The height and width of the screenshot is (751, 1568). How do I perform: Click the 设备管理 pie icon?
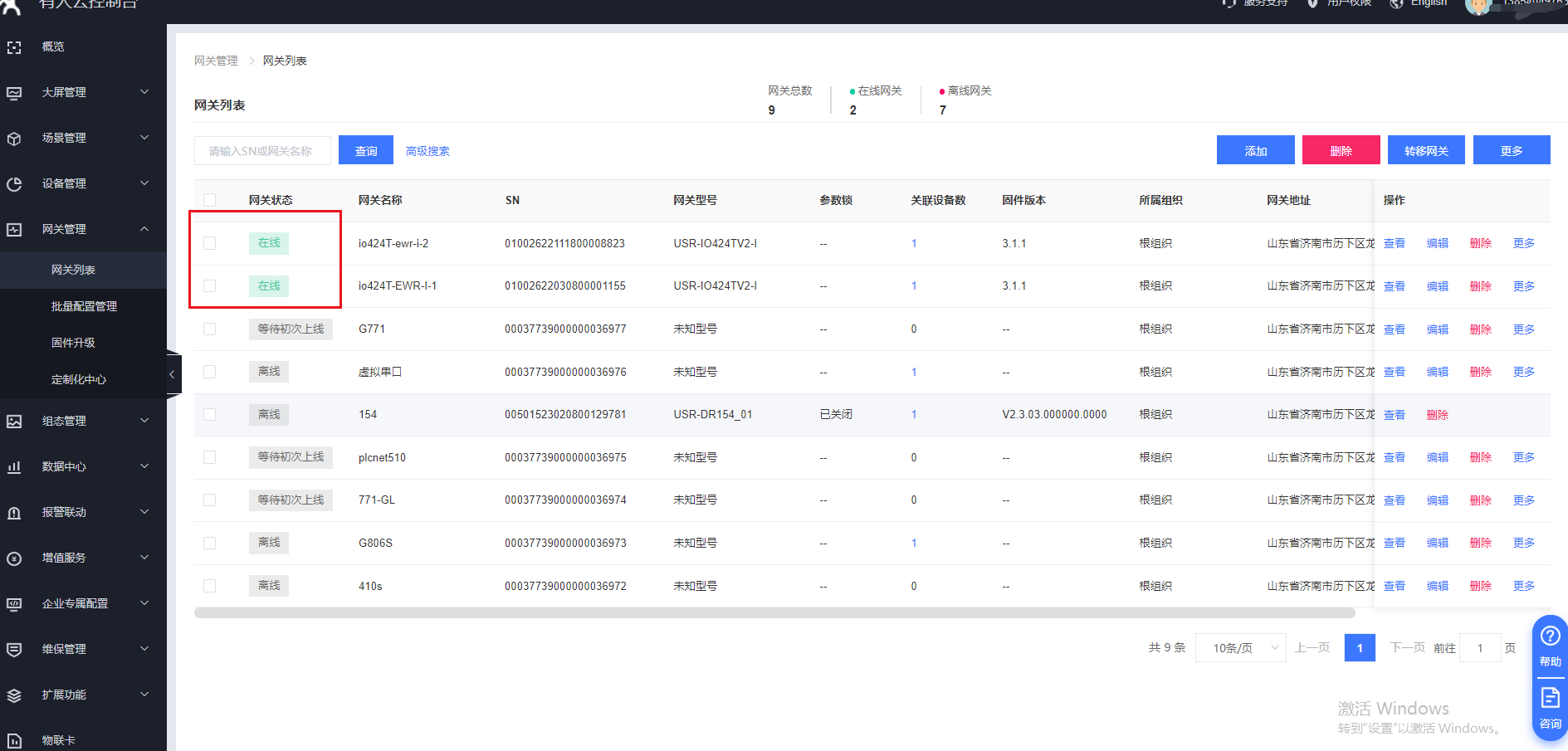(x=14, y=184)
